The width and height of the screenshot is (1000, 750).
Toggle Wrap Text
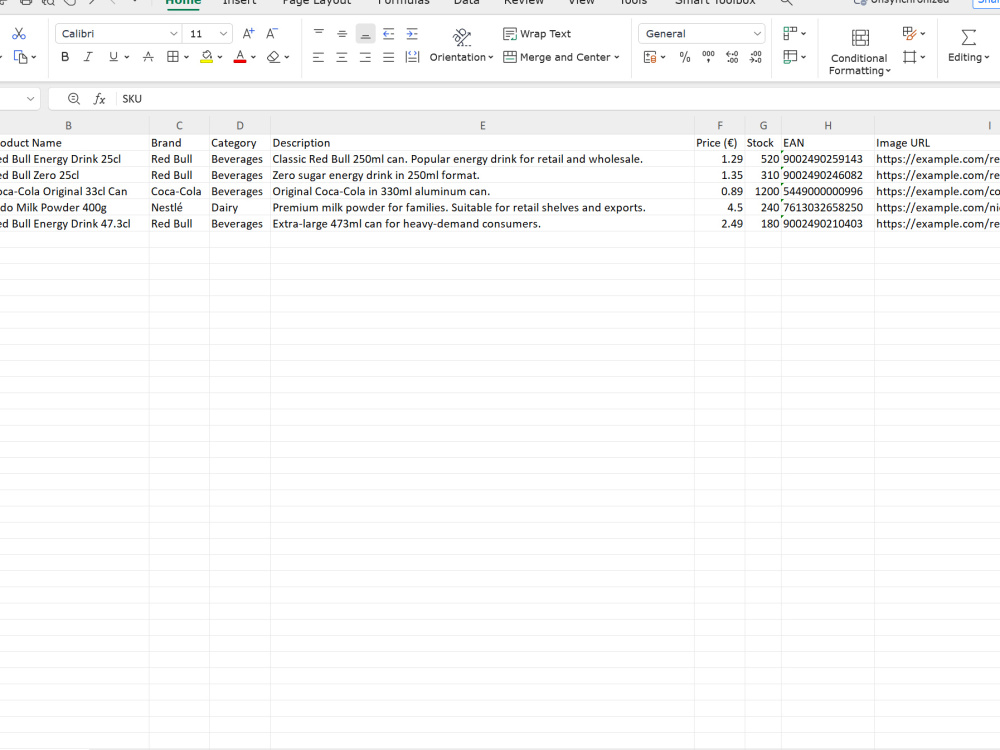[x=537, y=34]
